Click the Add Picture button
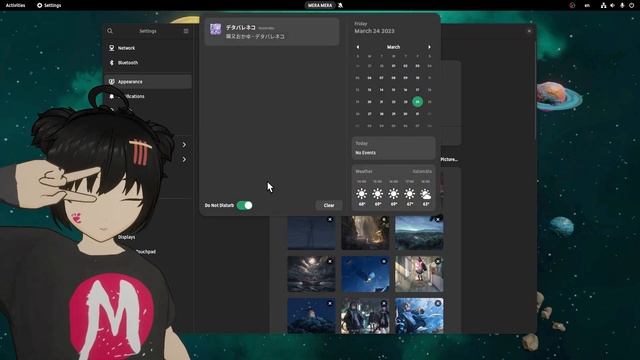The height and width of the screenshot is (360, 640). [449, 159]
